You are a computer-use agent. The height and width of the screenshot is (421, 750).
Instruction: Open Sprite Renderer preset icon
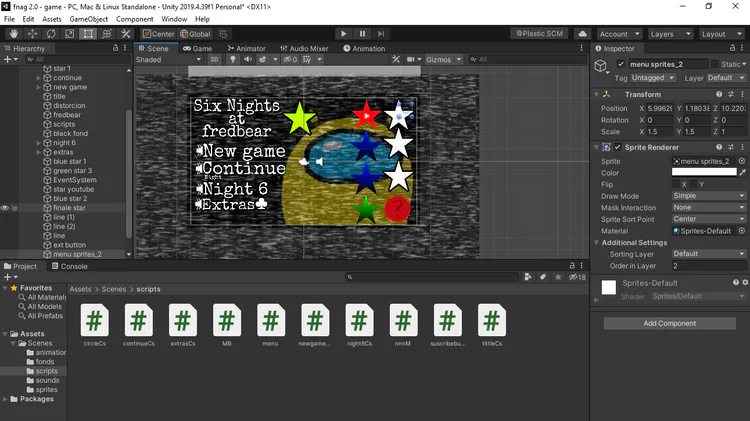(x=730, y=147)
